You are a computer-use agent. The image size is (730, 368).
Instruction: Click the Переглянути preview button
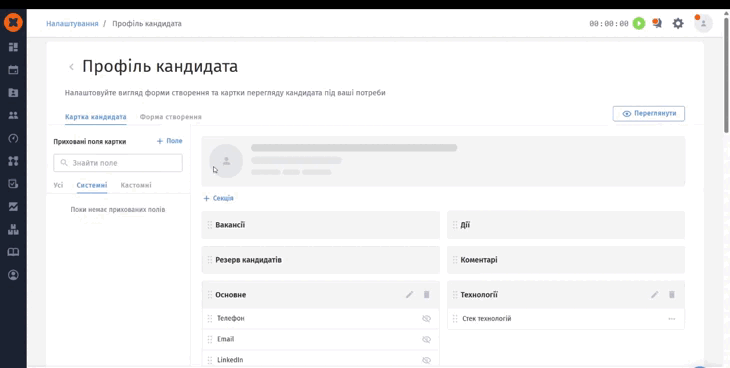[x=649, y=114]
